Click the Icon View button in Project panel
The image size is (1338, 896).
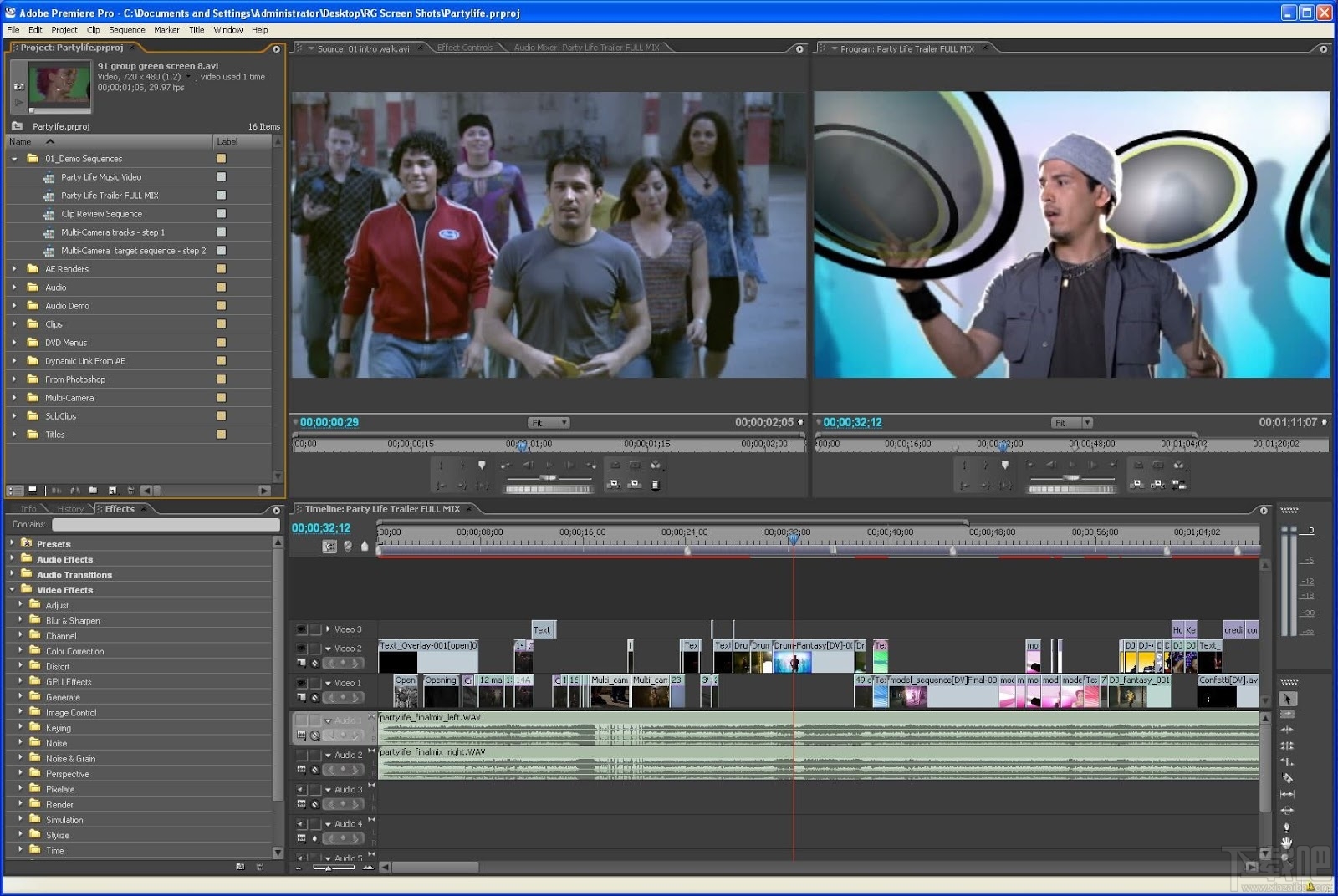pos(32,491)
